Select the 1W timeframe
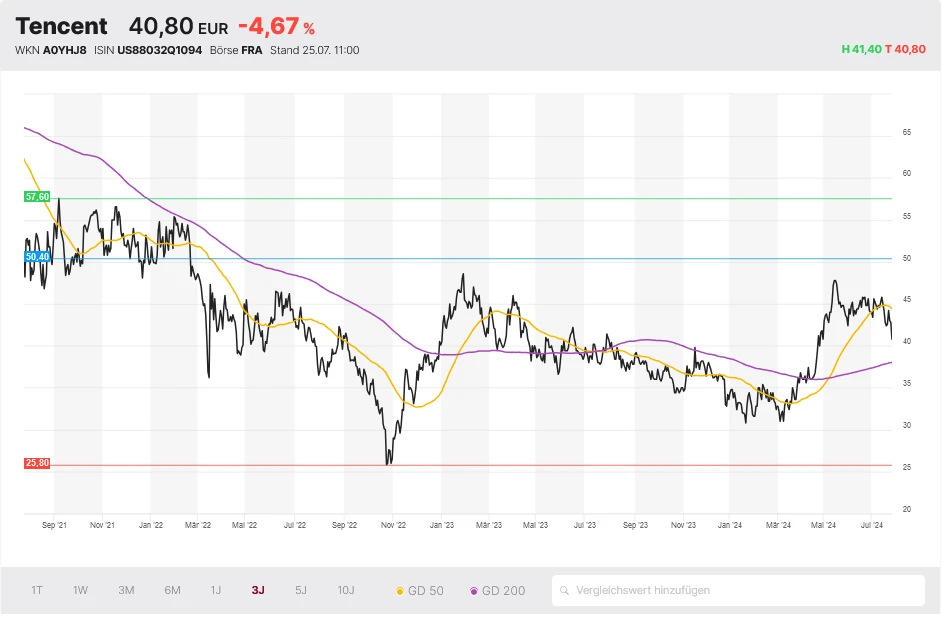 80,591
